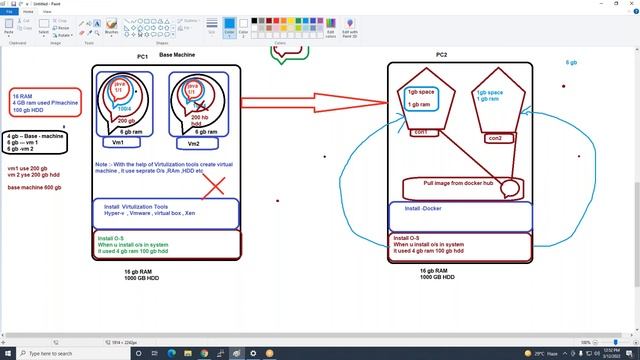Choose the Triangle shape in gallery
The image size is (640, 360).
[x=167, y=21]
